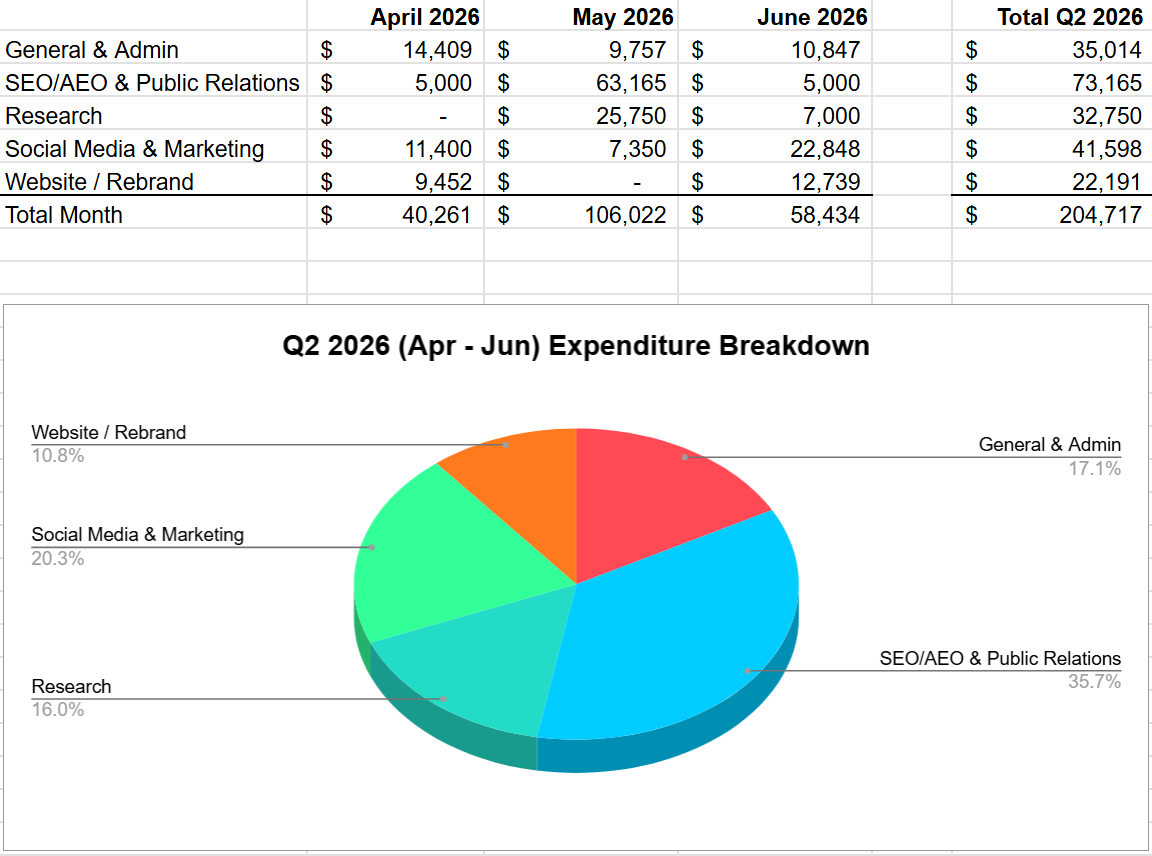Select the 63,165 SEO/AEO May cell

pyautogui.click(x=581, y=82)
